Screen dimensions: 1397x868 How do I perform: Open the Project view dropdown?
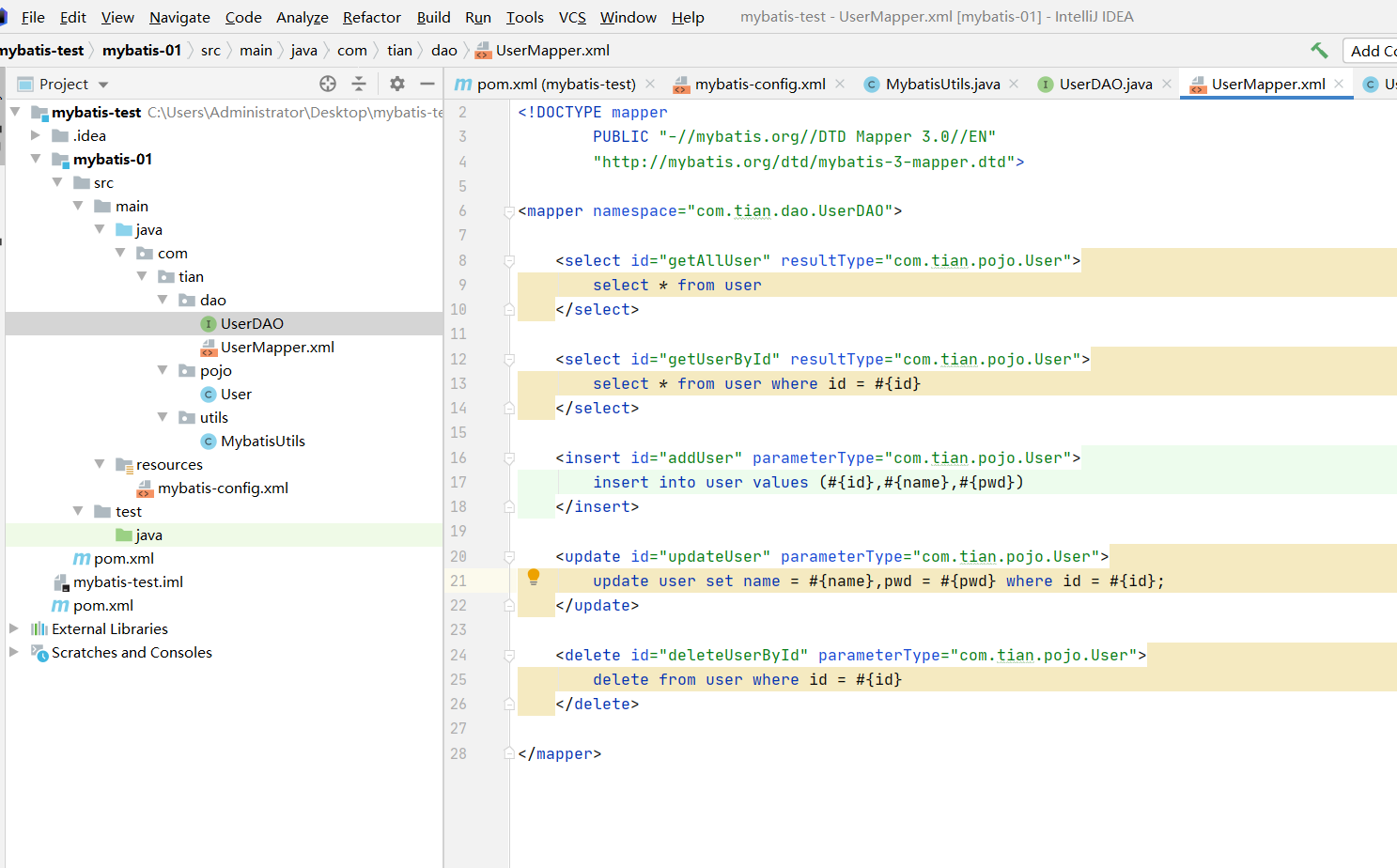tap(103, 85)
